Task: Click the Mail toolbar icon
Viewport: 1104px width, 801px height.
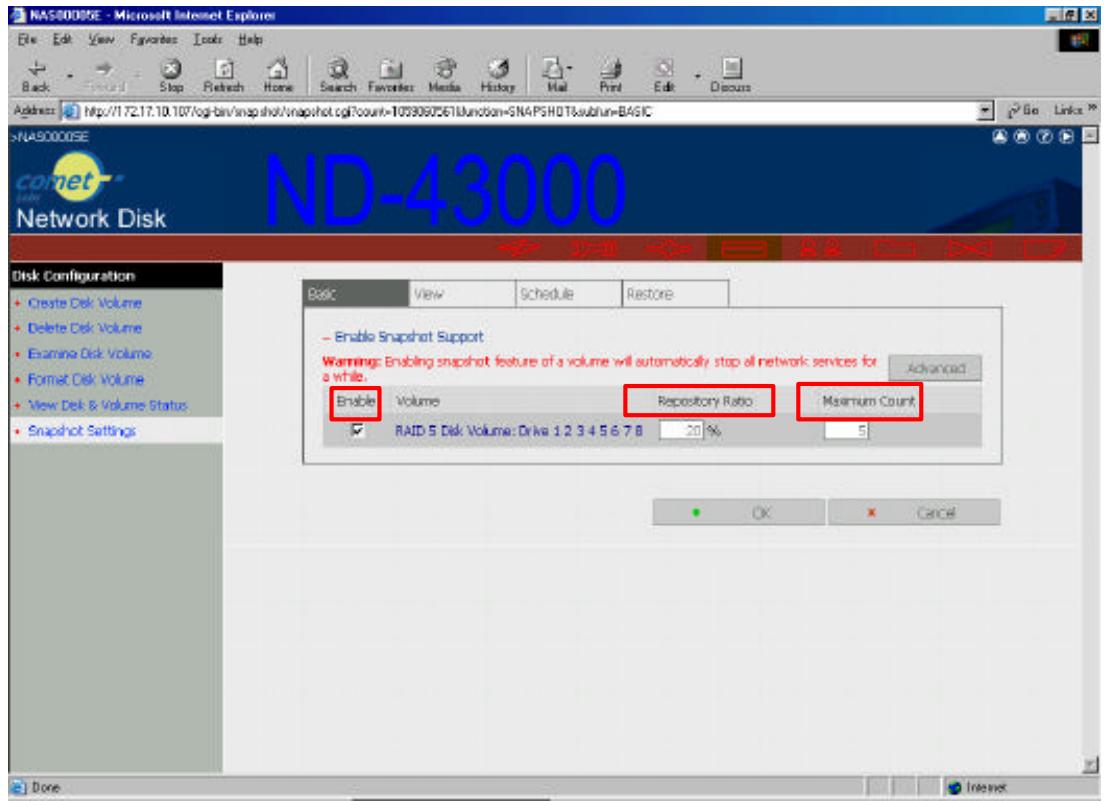Action: point(554,76)
